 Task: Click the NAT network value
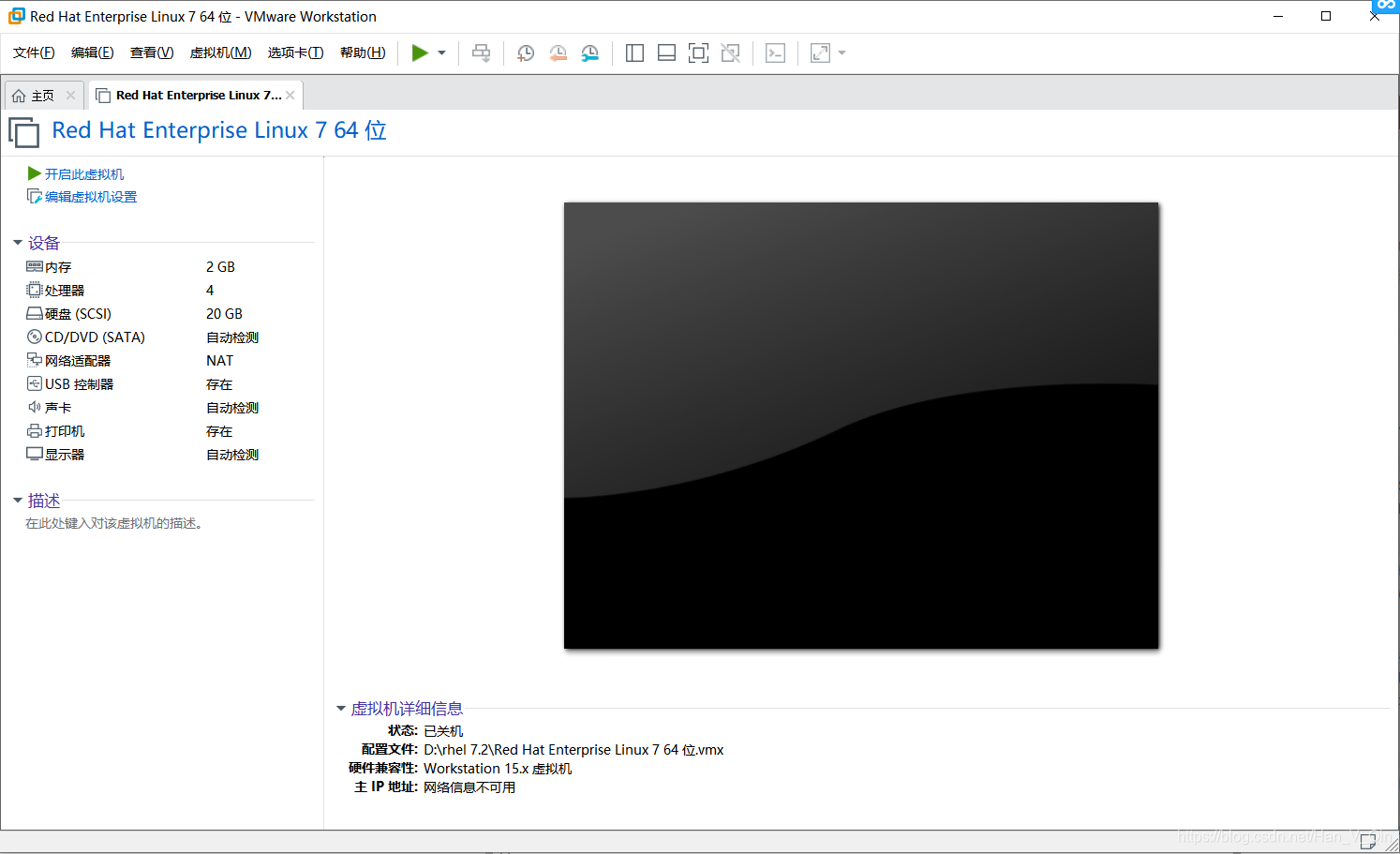pos(219,361)
